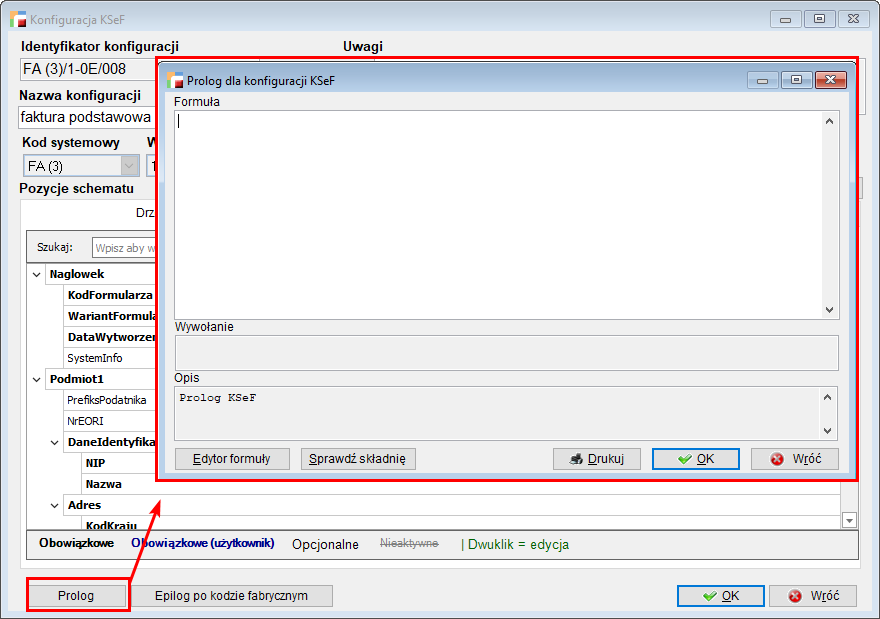Click the Nazwa konfiguracji field

[x=85, y=116]
